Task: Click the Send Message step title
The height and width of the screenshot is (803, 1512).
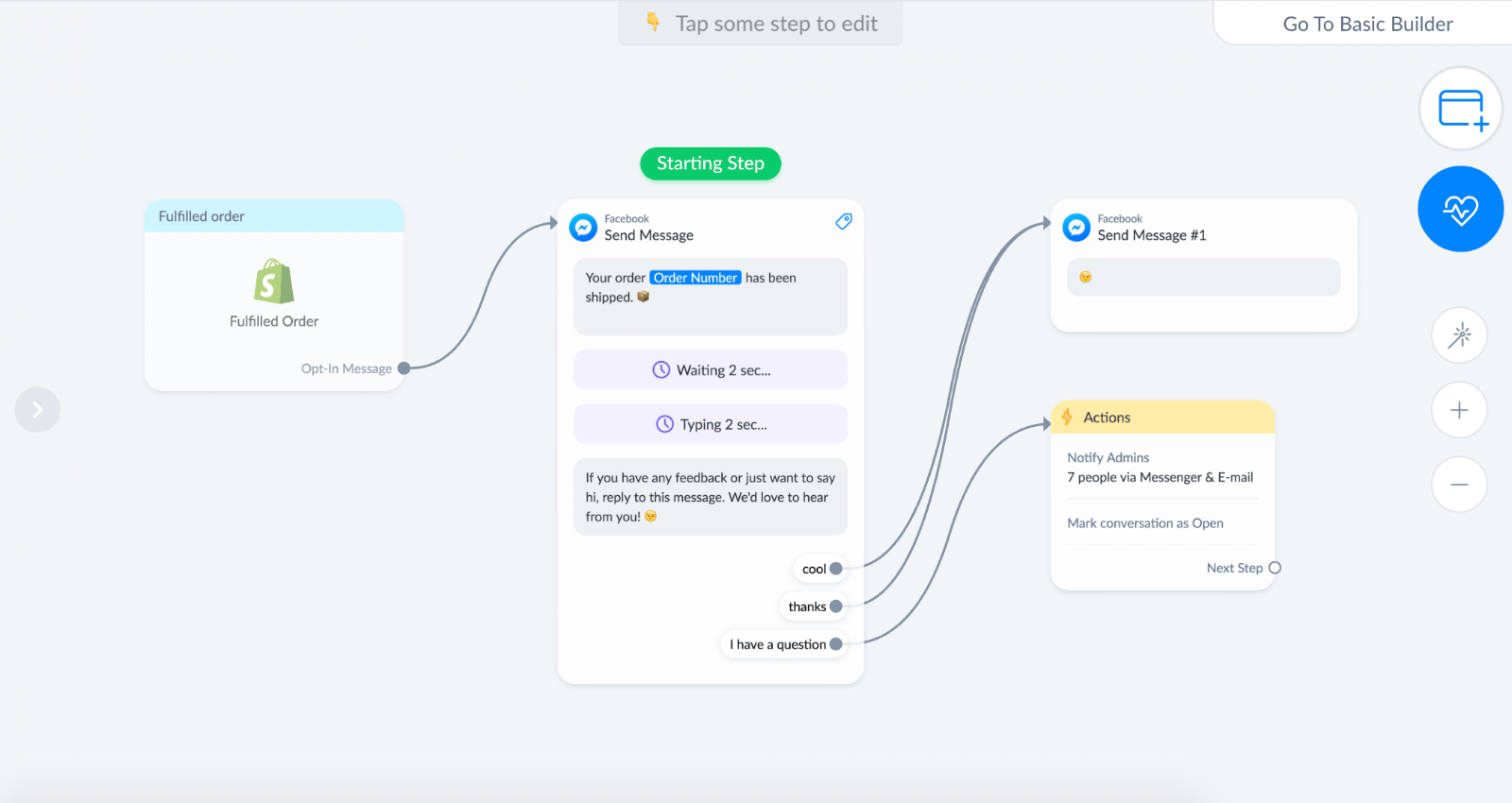Action: tap(649, 235)
